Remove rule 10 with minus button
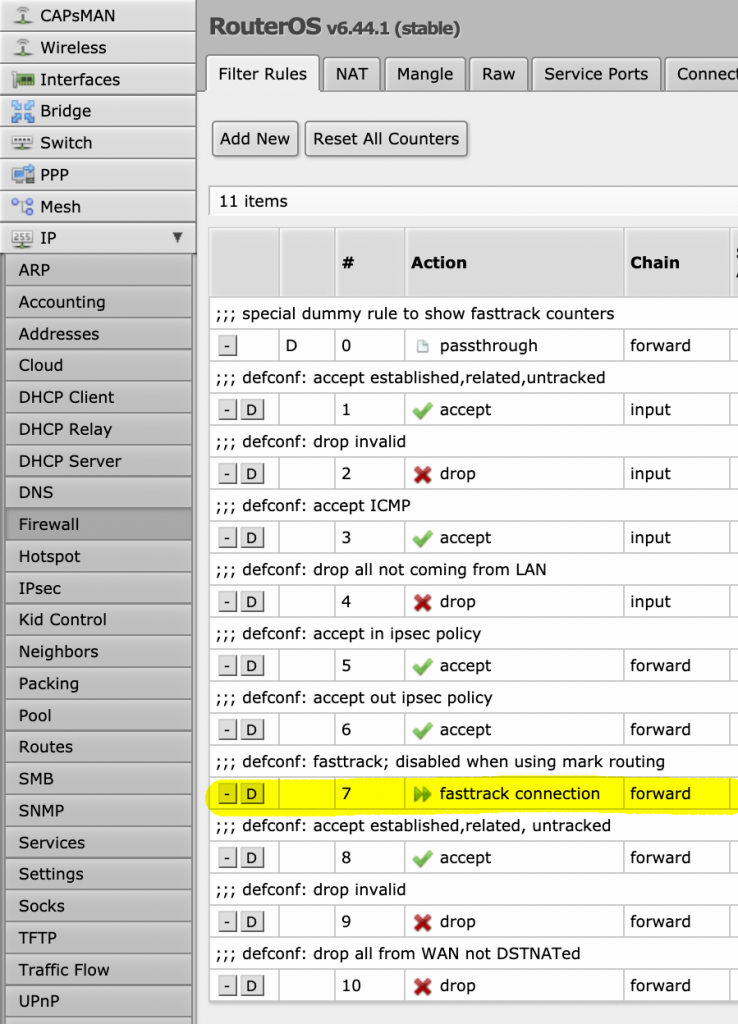This screenshot has width=738, height=1024. click(x=227, y=986)
